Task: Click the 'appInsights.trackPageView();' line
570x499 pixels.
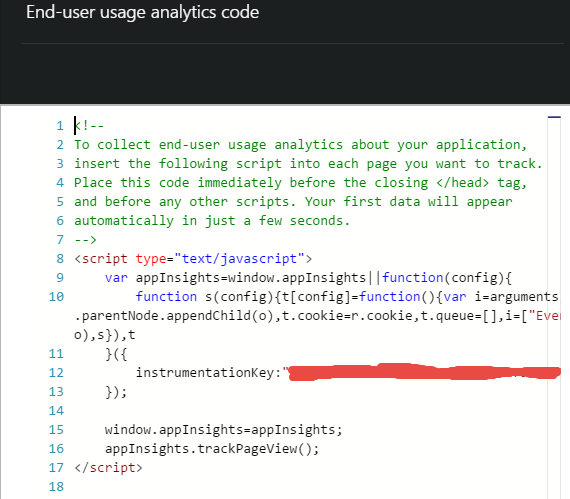Action: [212, 449]
